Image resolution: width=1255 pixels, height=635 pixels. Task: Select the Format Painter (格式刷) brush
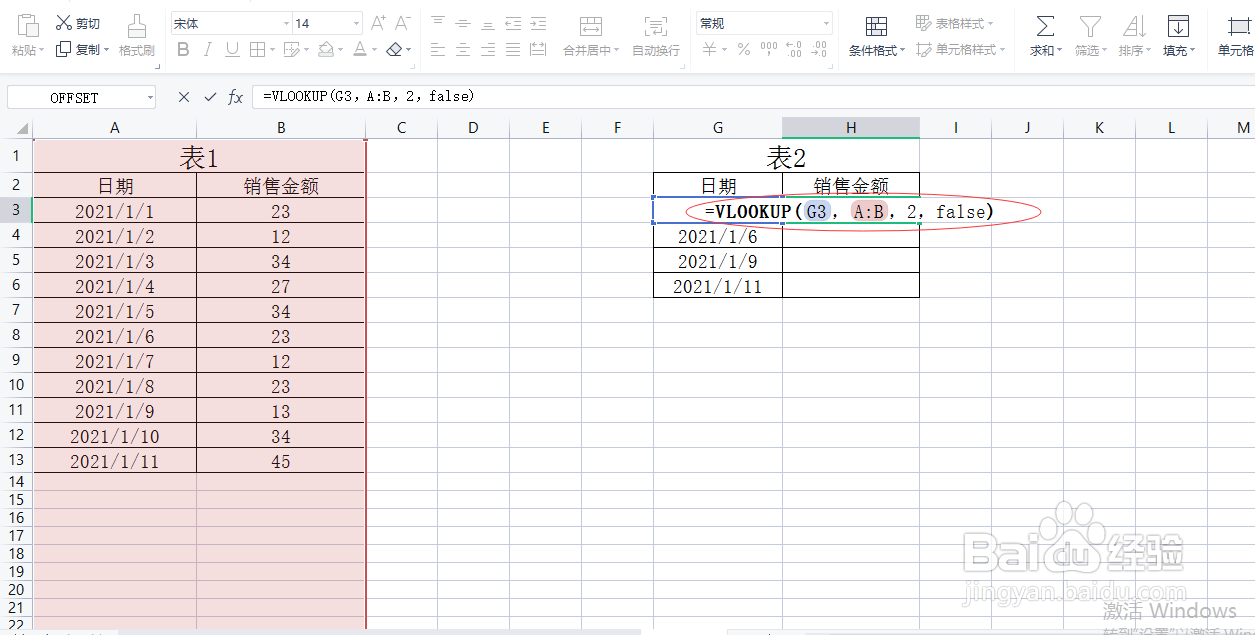pos(137,26)
